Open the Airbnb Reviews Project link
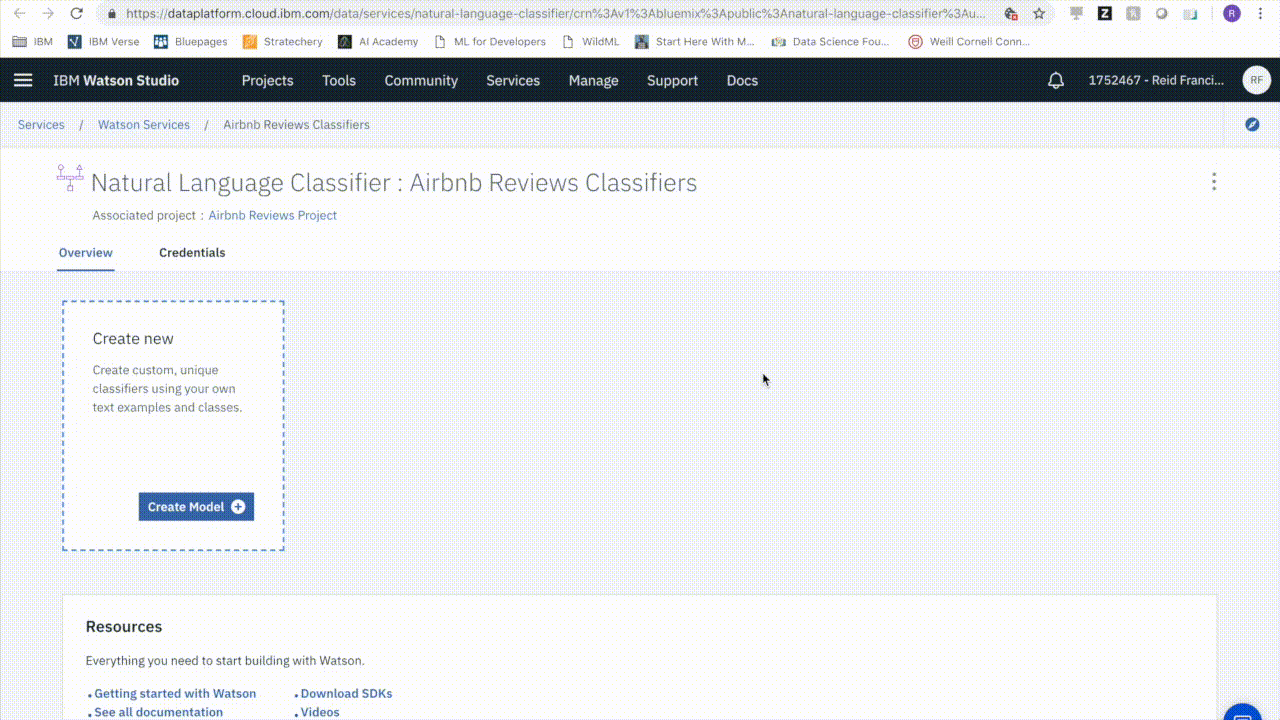Viewport: 1280px width, 720px height. pos(272,215)
